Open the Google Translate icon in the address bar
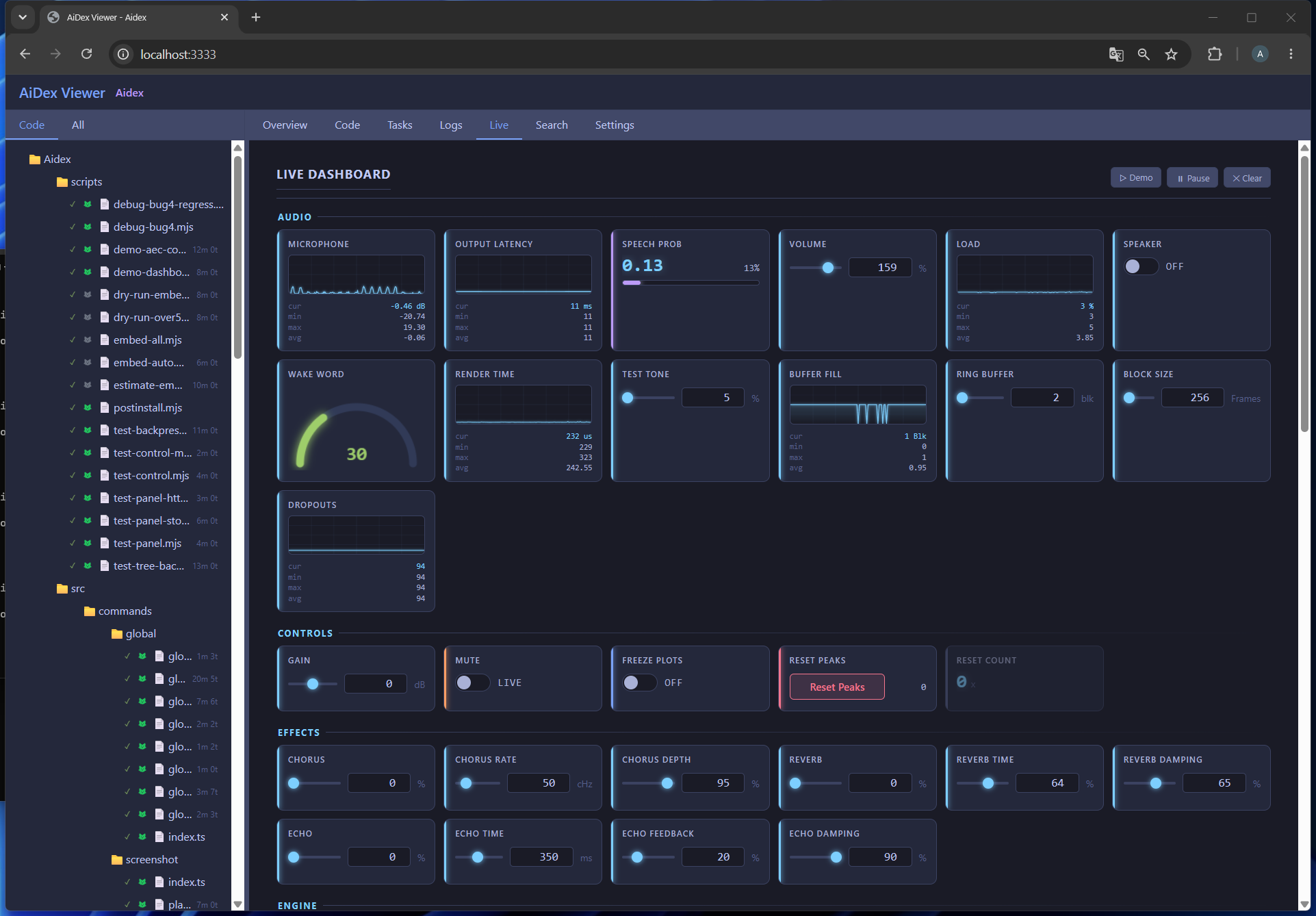 1116,54
